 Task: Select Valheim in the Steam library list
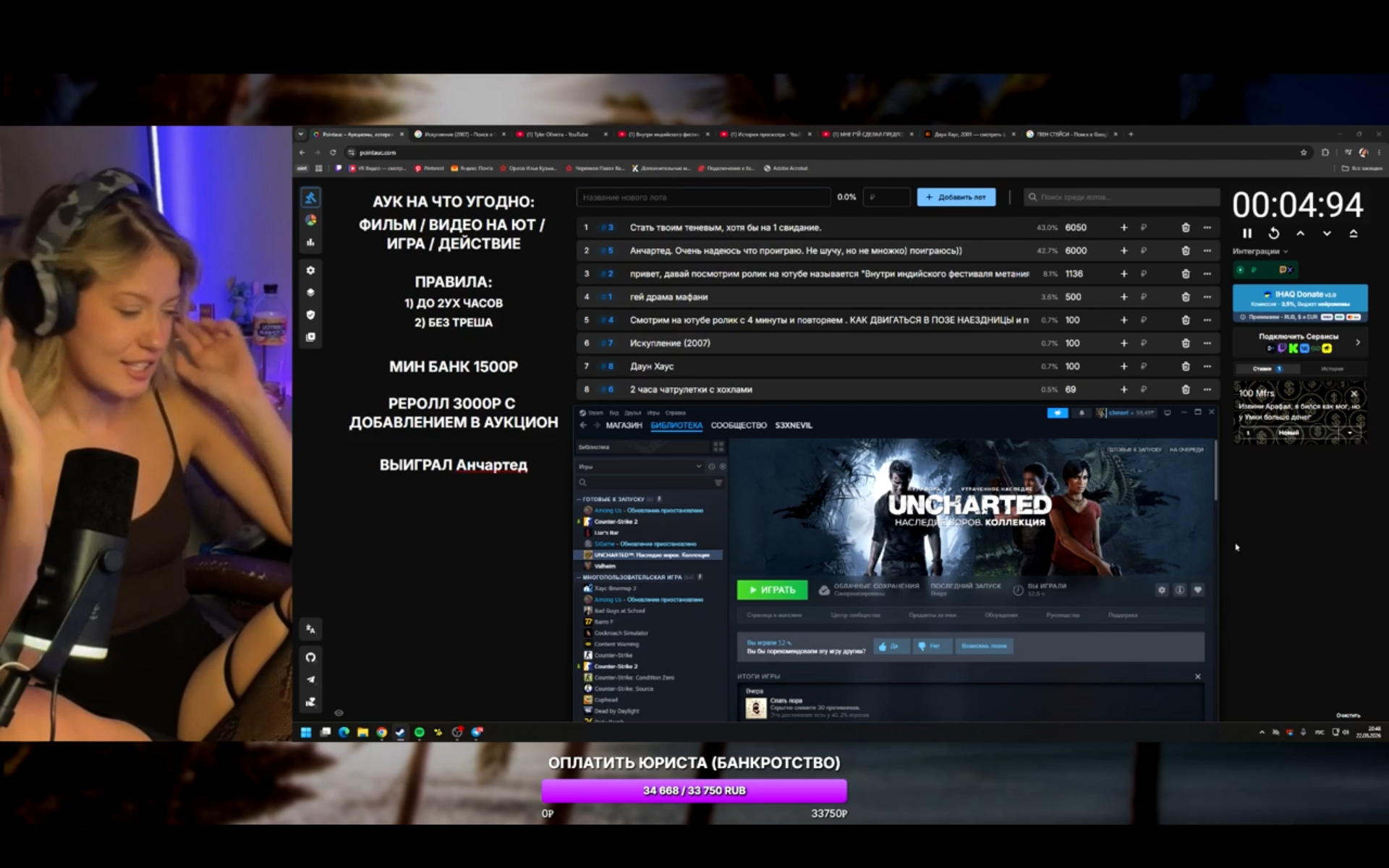[x=605, y=566]
